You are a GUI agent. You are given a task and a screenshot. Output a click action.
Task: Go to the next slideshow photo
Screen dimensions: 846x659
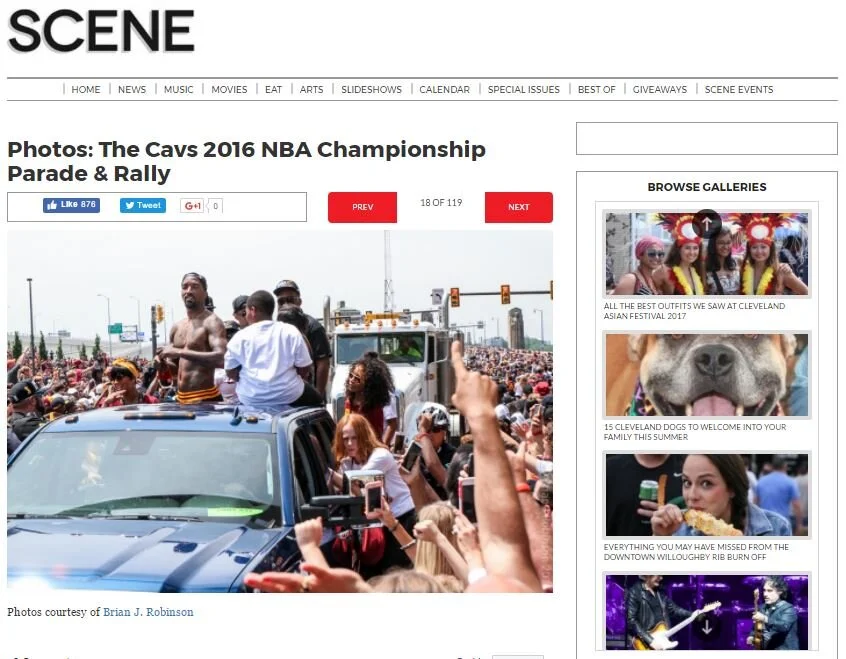click(518, 207)
